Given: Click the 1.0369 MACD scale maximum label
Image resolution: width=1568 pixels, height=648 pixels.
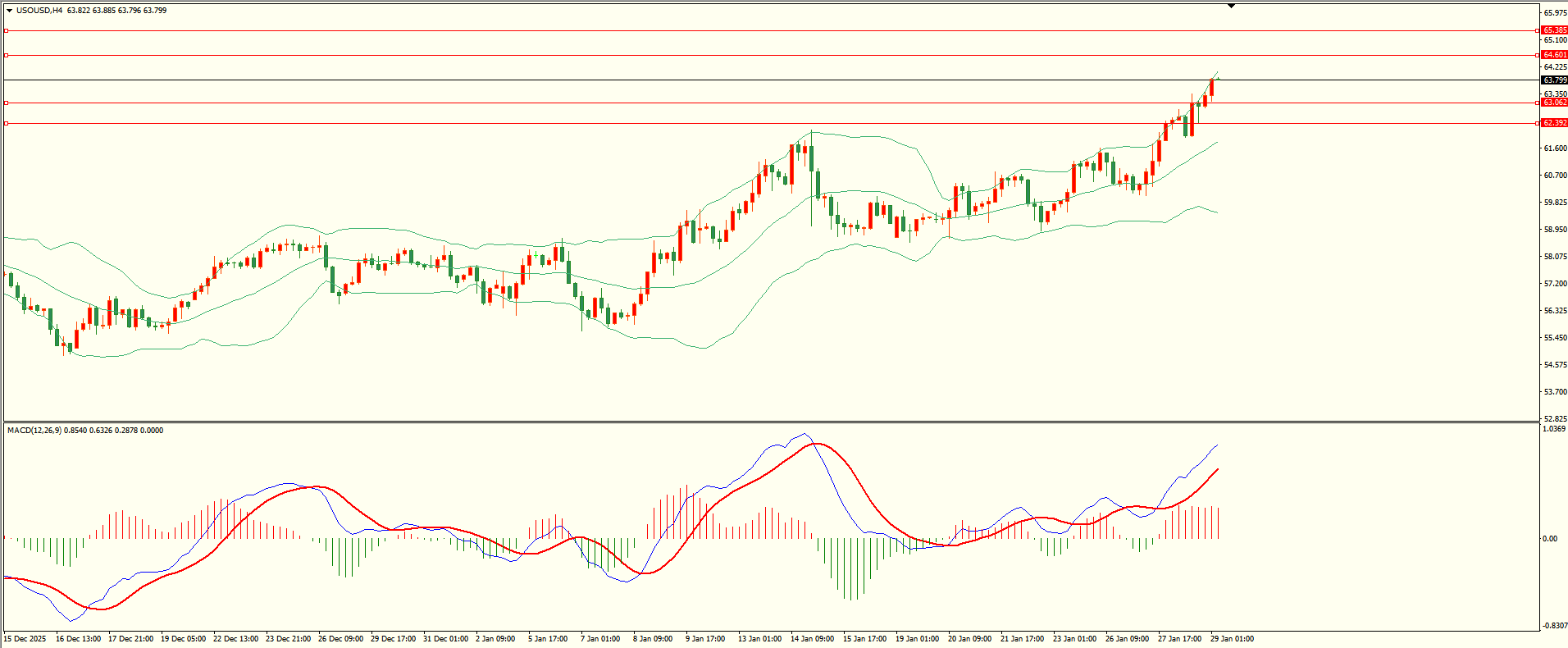Looking at the screenshot, I should pyautogui.click(x=1554, y=429).
